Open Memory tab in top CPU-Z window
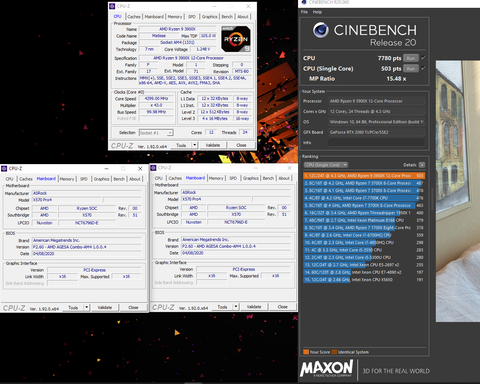This screenshot has height=384, width=480. click(x=175, y=17)
